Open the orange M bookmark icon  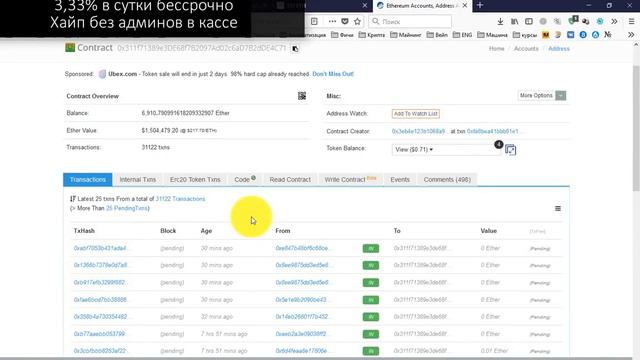tap(546, 35)
